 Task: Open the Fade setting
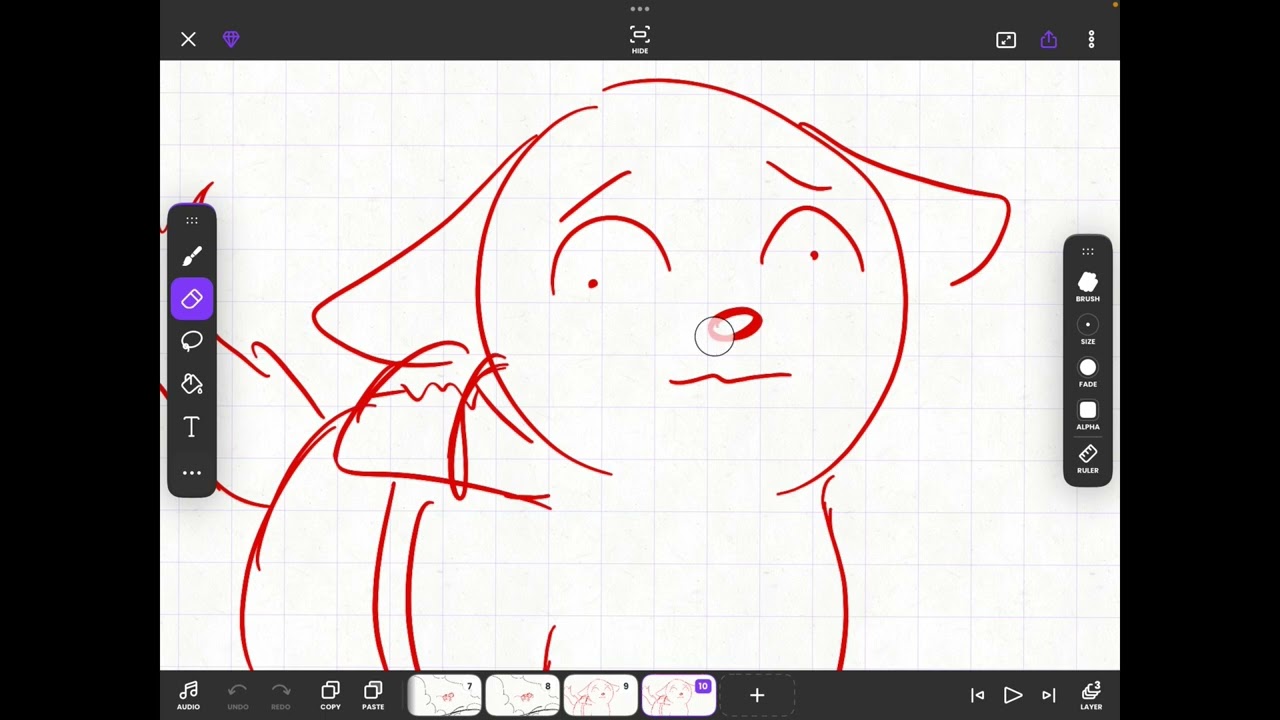[1088, 373]
